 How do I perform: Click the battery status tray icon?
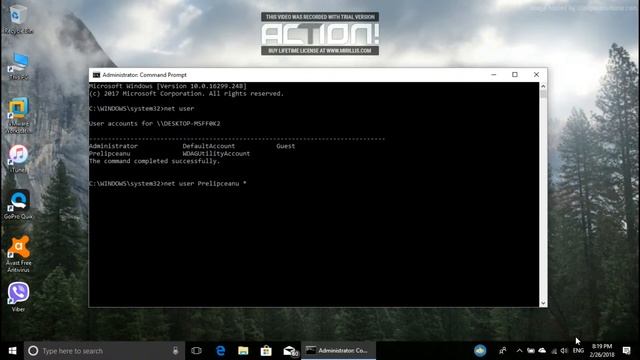(531, 351)
